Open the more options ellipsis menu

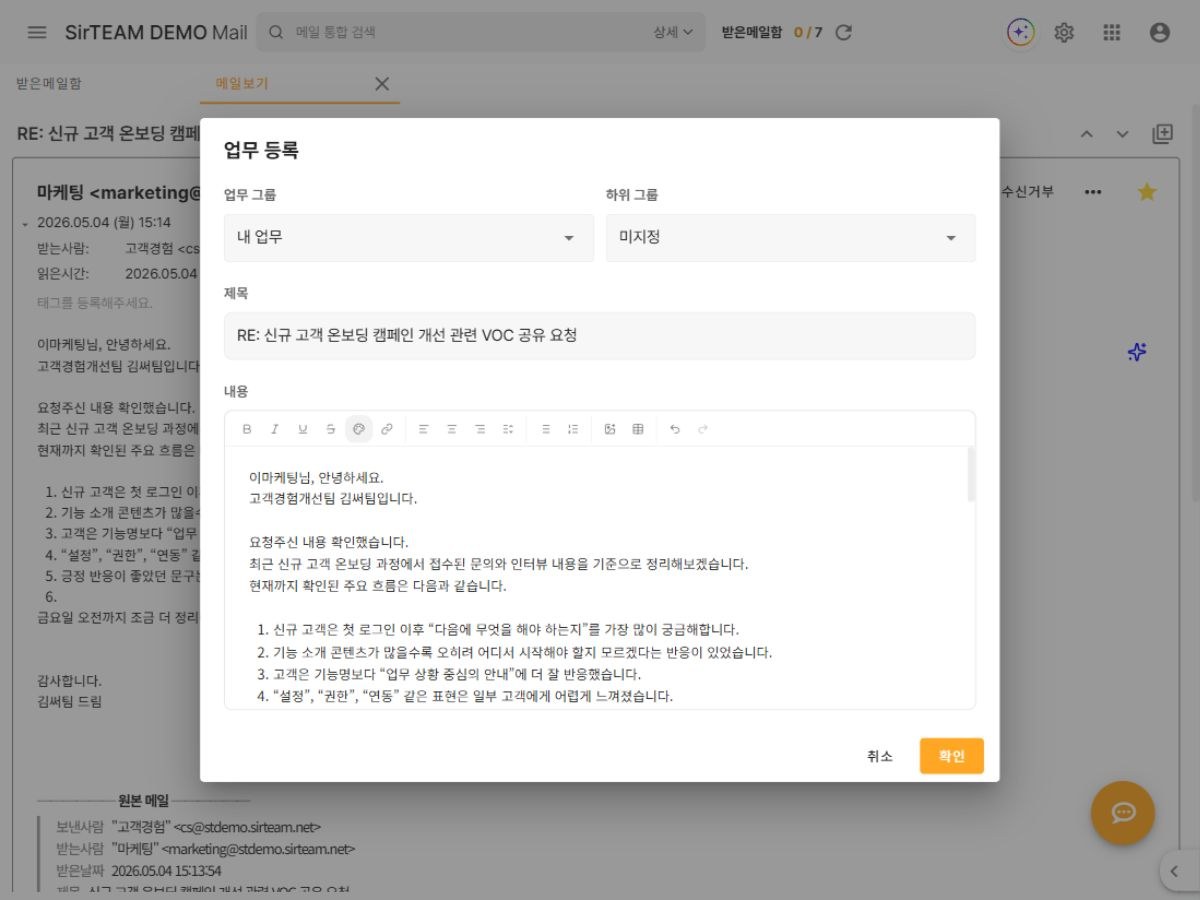pyautogui.click(x=1093, y=192)
